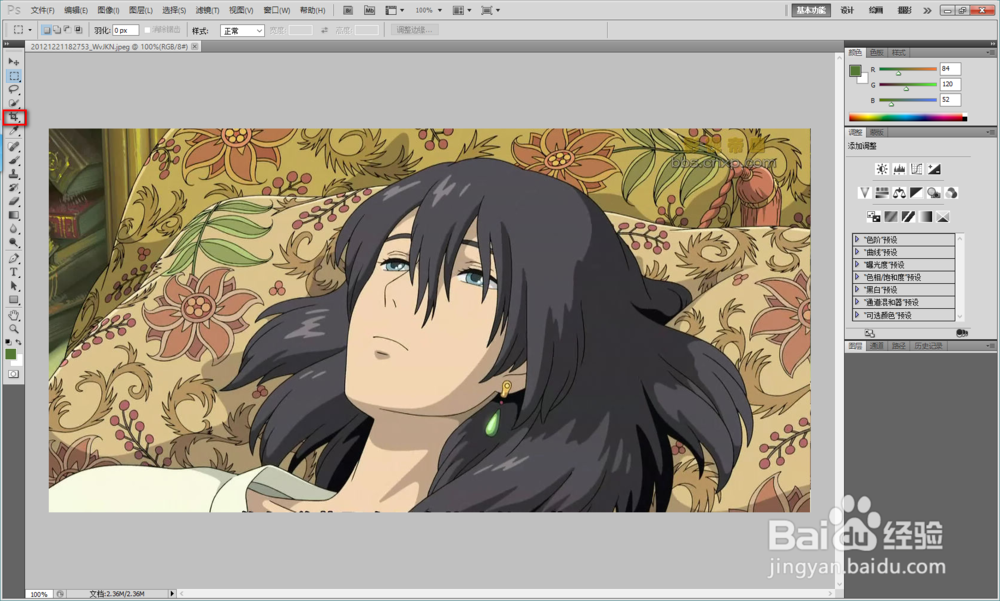Image resolution: width=1000 pixels, height=601 pixels.
Task: Enable New Selection mode in options bar
Action: pos(47,30)
